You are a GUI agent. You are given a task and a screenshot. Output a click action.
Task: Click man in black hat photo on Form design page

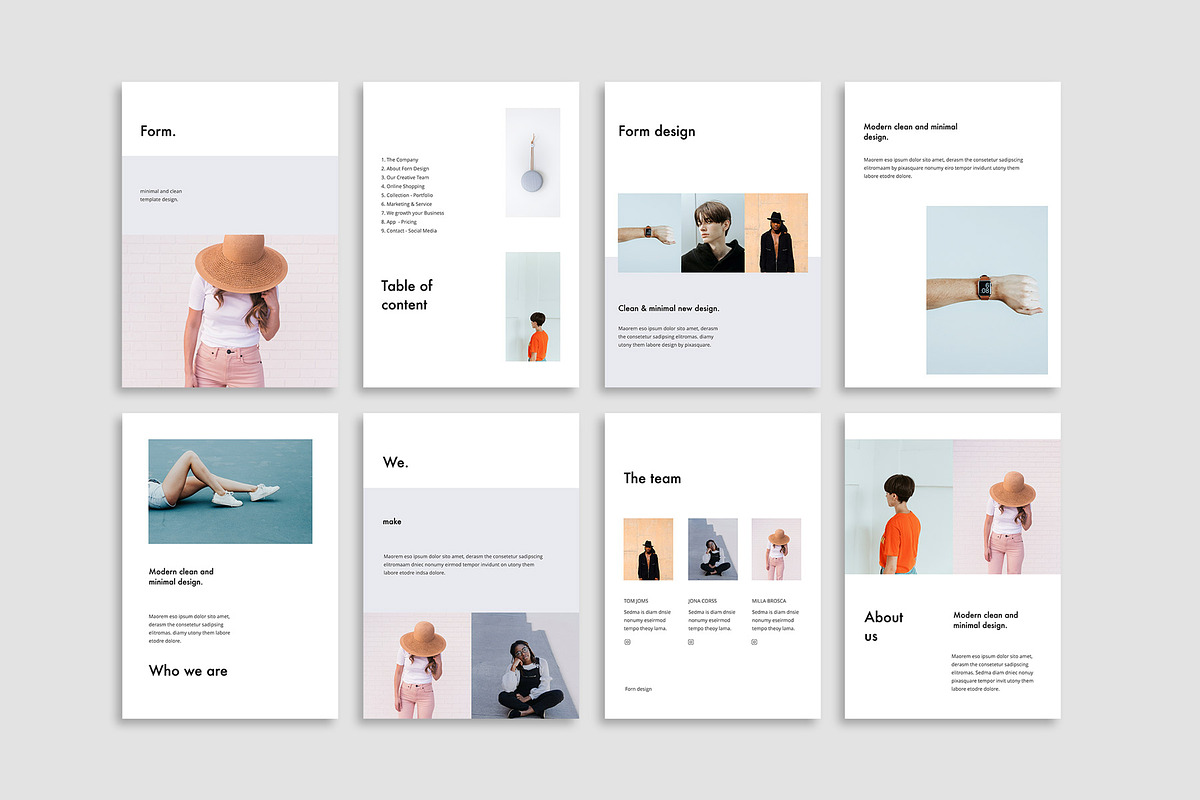[776, 233]
